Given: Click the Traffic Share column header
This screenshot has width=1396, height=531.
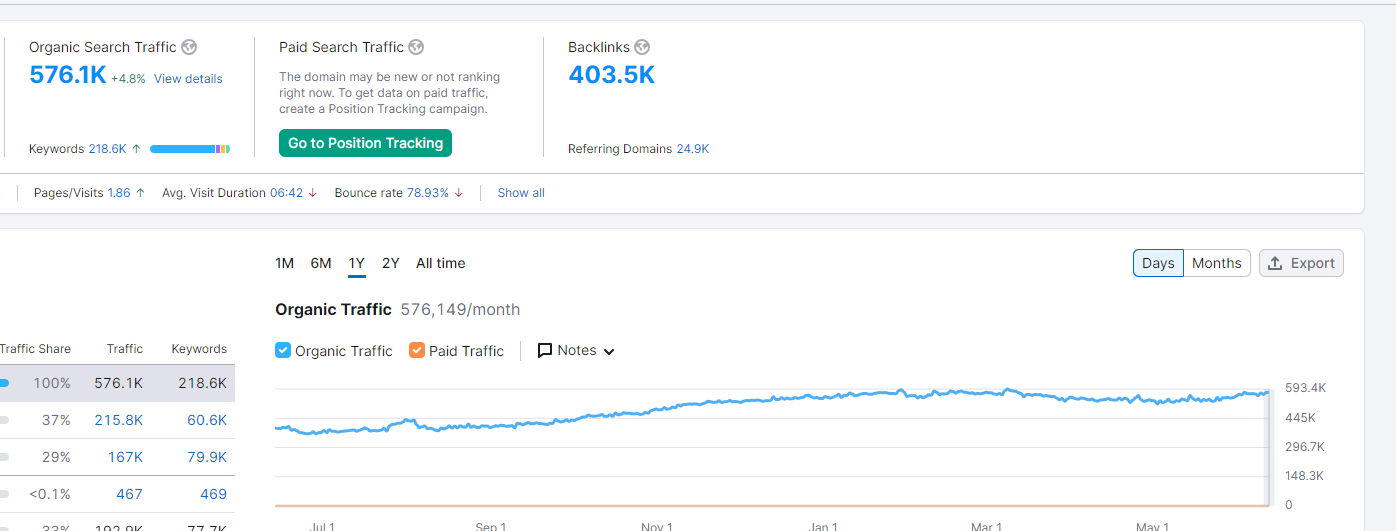Looking at the screenshot, I should pos(35,349).
